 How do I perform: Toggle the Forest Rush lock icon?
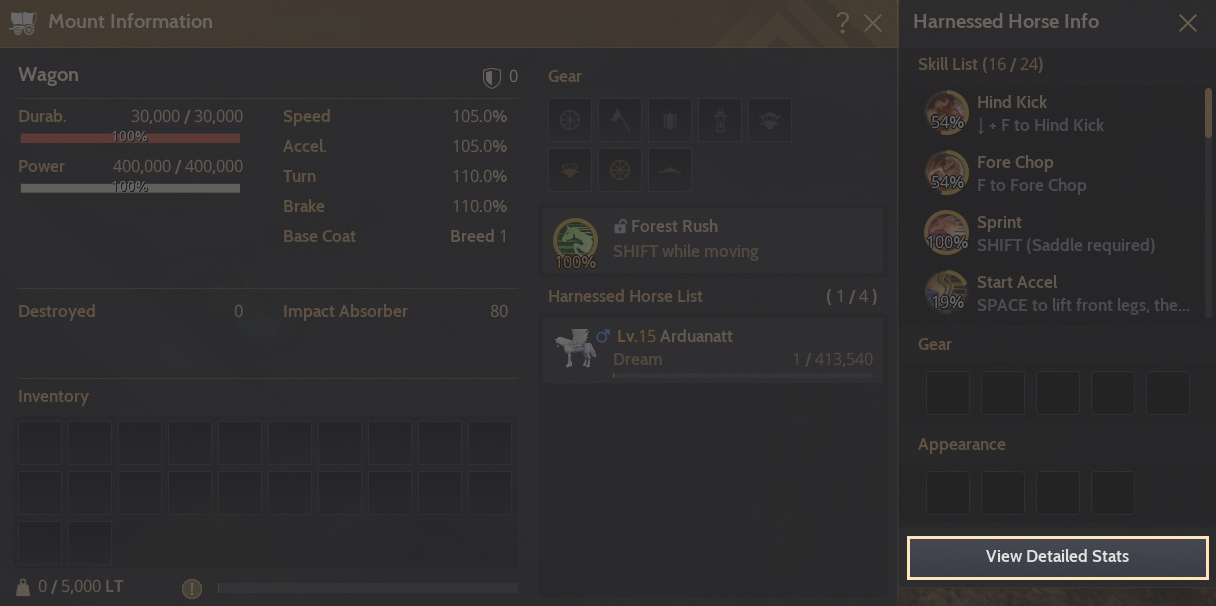pos(620,227)
